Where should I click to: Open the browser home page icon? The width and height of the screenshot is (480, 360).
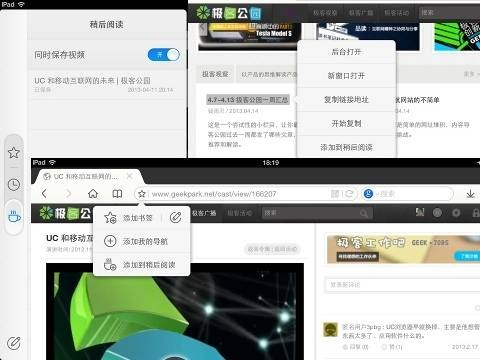pos(93,193)
